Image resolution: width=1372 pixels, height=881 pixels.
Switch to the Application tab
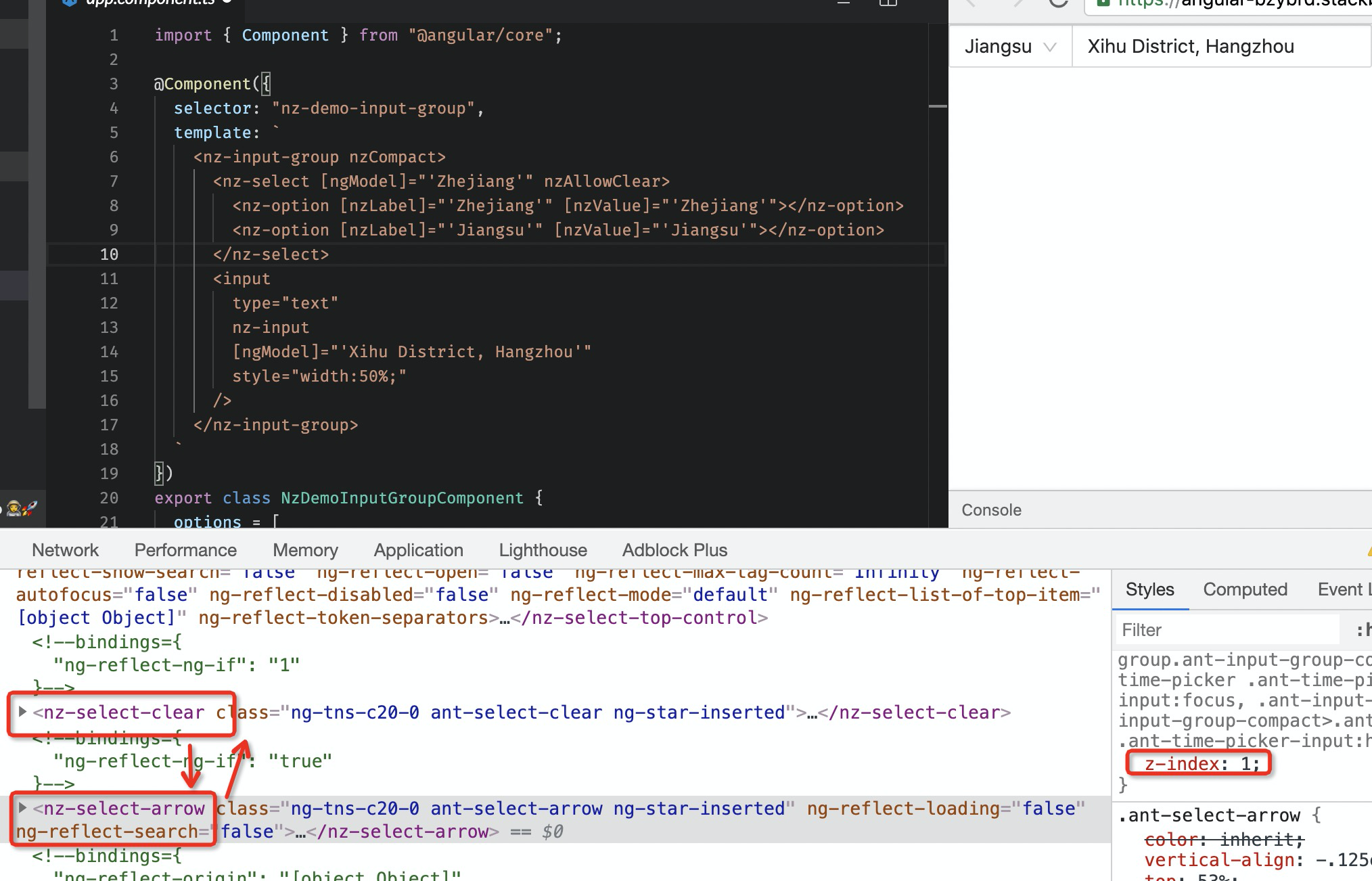pos(418,550)
